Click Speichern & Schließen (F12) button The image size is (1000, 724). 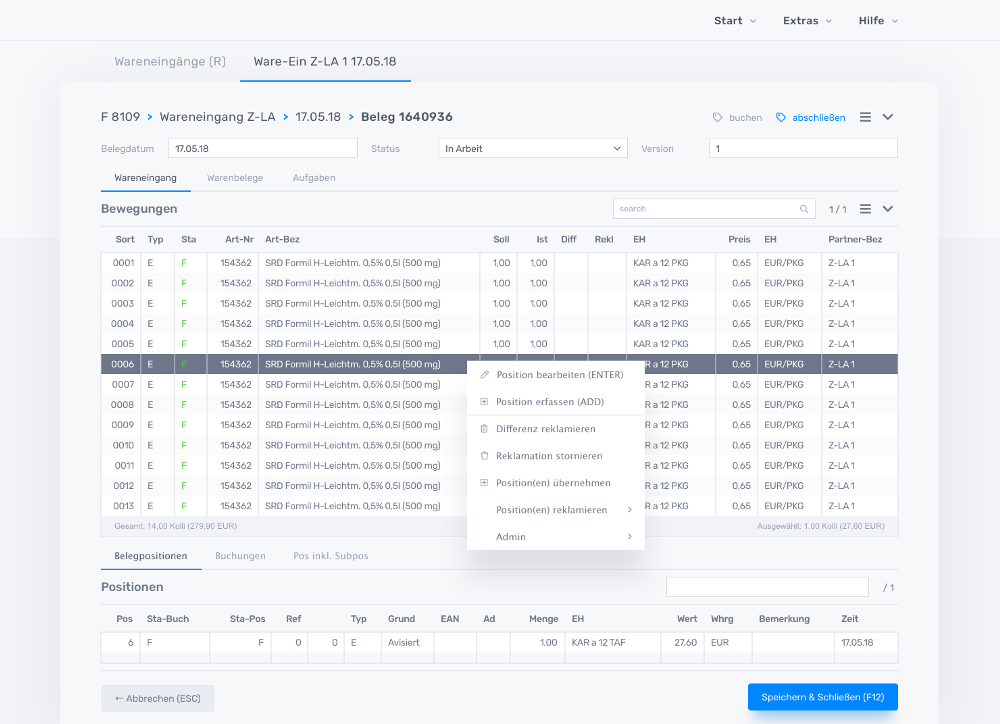[x=822, y=697]
